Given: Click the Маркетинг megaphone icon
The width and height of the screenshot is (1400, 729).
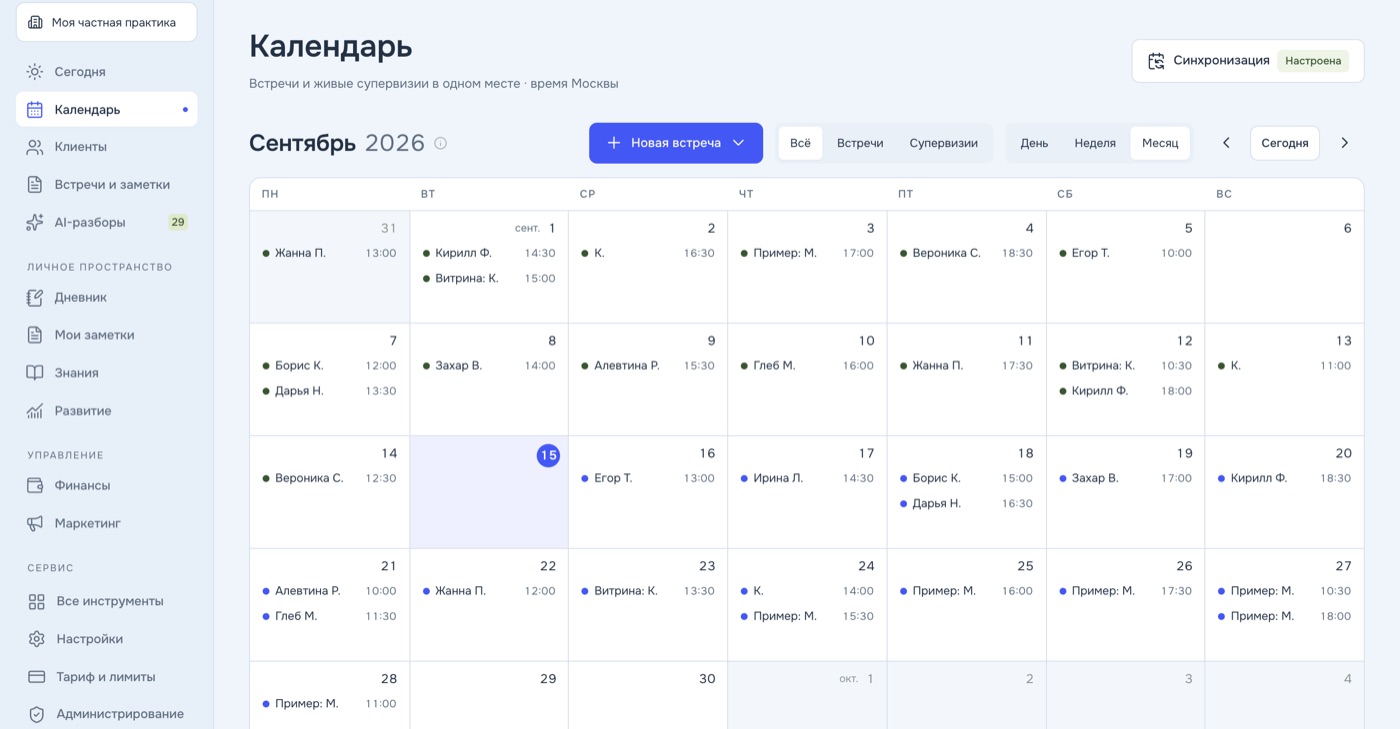Looking at the screenshot, I should pyautogui.click(x=35, y=523).
